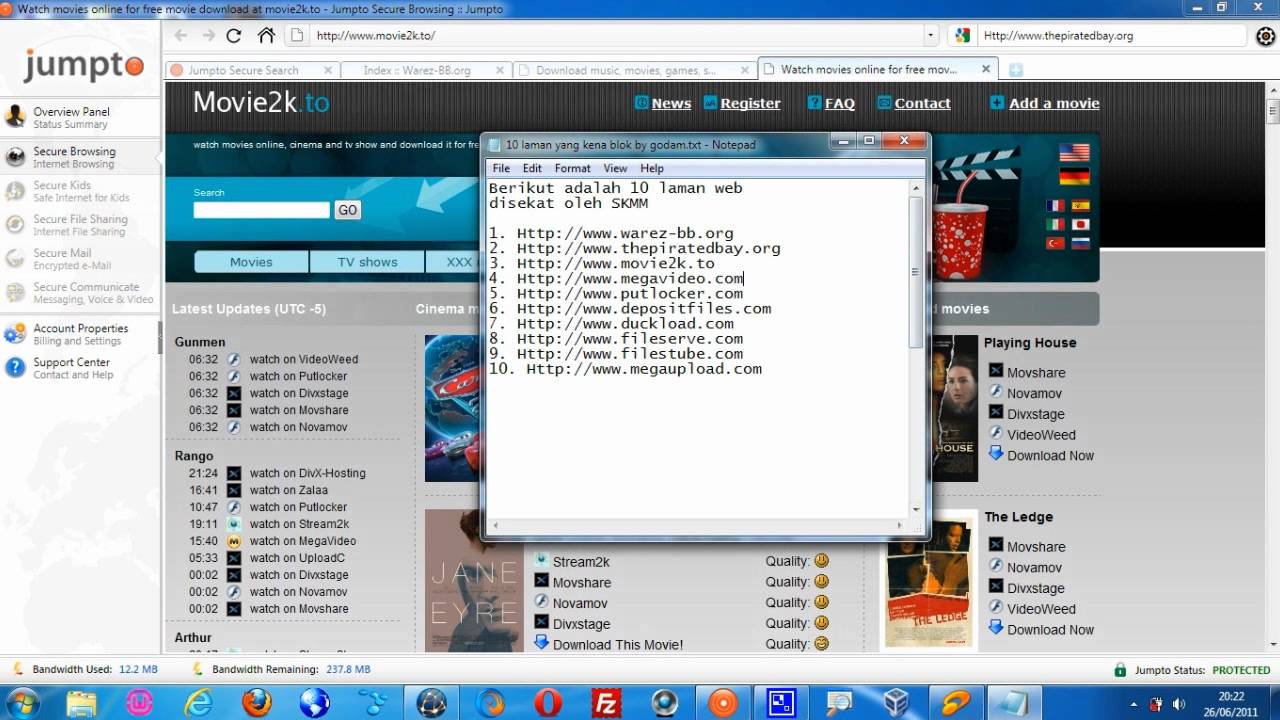Launch Opera from the taskbar
This screenshot has width=1280, height=720.
coord(548,702)
